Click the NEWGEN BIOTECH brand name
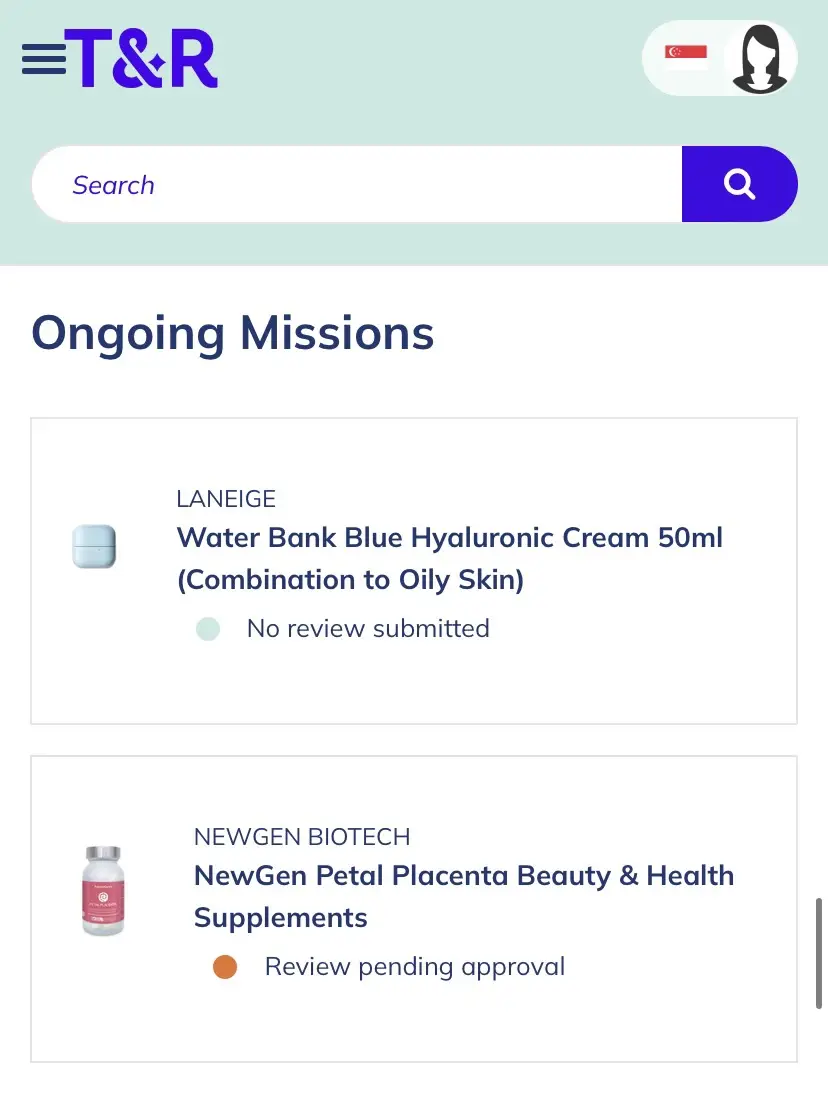This screenshot has width=828, height=1095. pyautogui.click(x=302, y=837)
